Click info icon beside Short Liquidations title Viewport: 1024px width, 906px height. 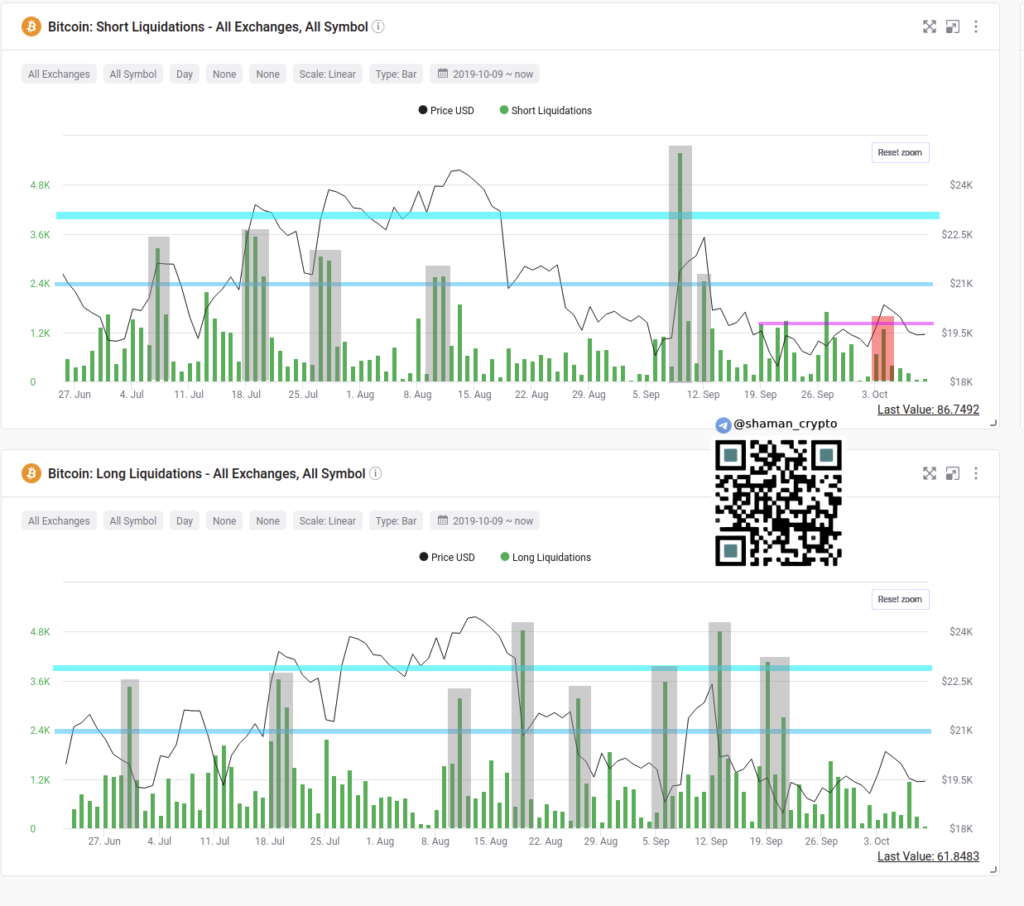click(x=378, y=27)
